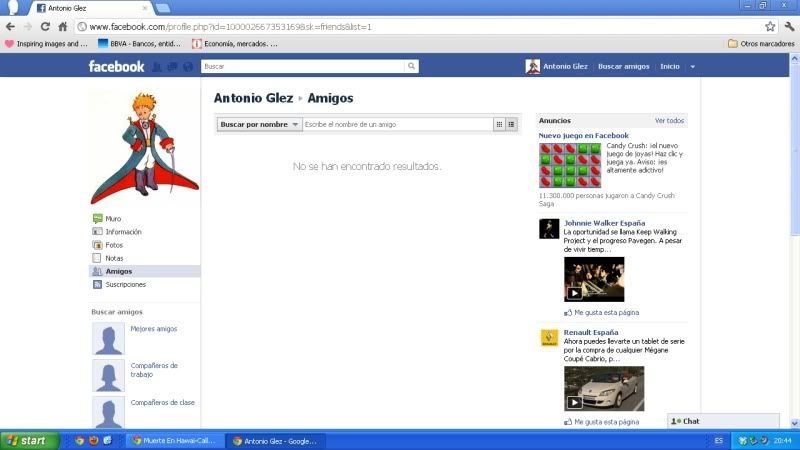The height and width of the screenshot is (450, 800).
Task: Switch to Antonio Glez - Google taskbar window
Action: coord(275,441)
